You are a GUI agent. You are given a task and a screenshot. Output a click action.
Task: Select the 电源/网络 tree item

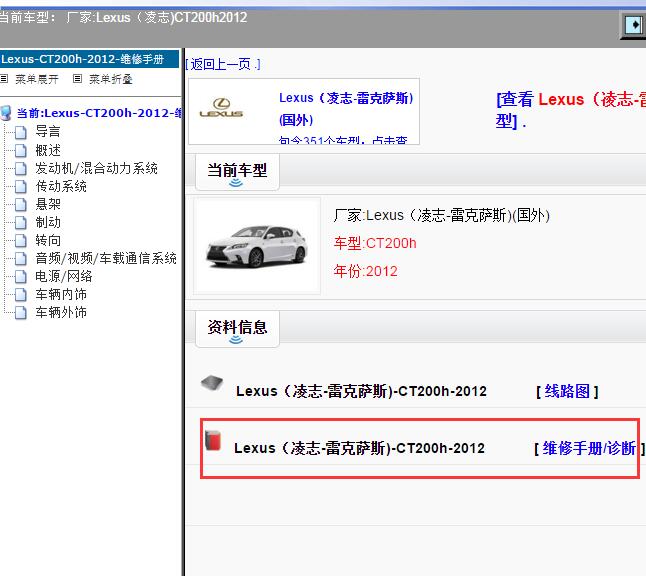[63, 276]
